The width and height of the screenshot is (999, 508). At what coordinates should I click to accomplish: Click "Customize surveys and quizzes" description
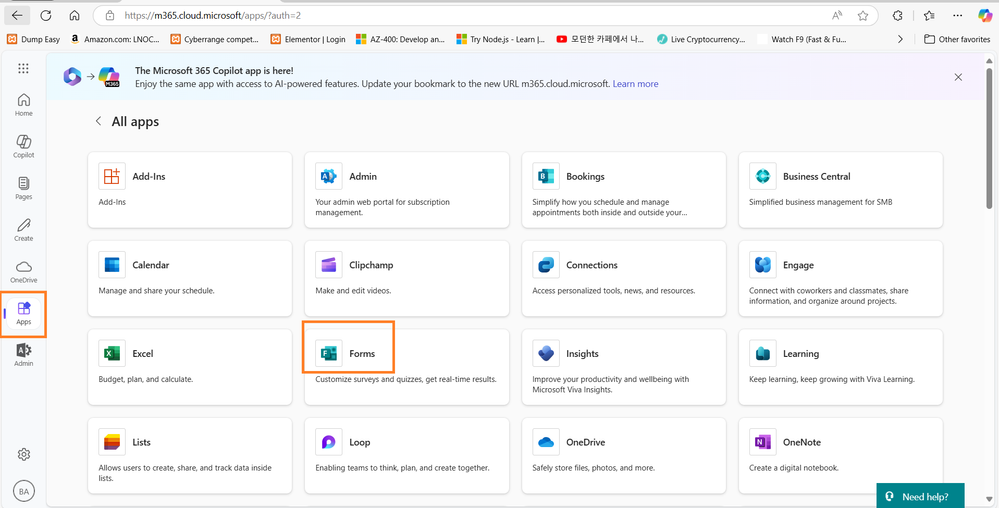(406, 379)
